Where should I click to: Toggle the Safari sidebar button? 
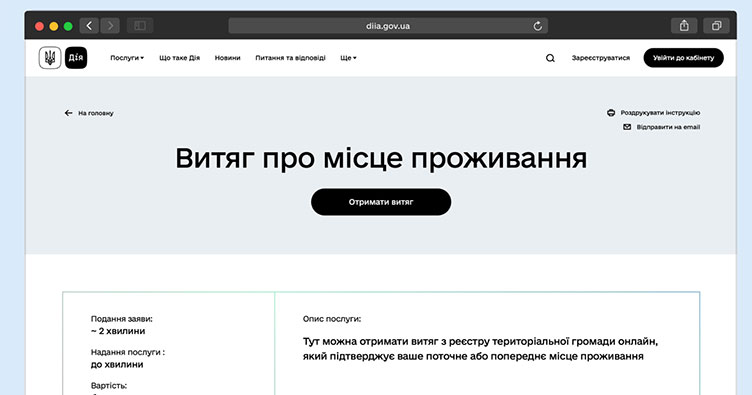140,26
